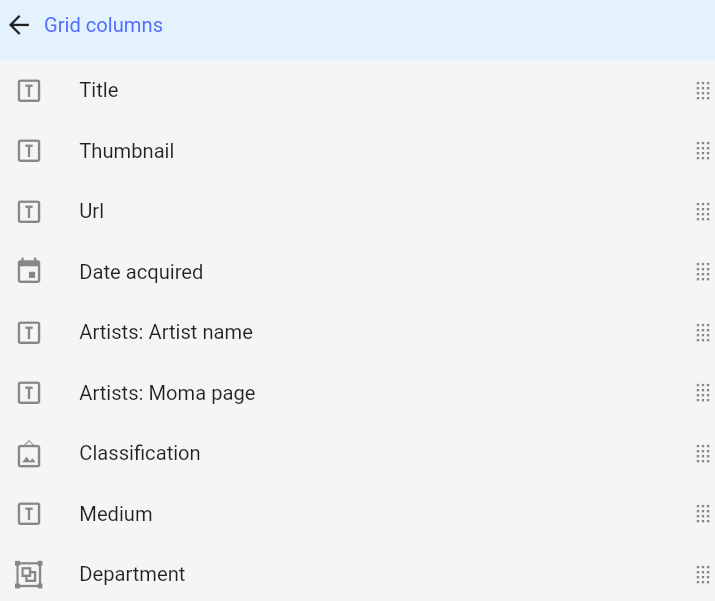Choose the Artists: Artist name column
Screen dimensions: 715x601
166,332
